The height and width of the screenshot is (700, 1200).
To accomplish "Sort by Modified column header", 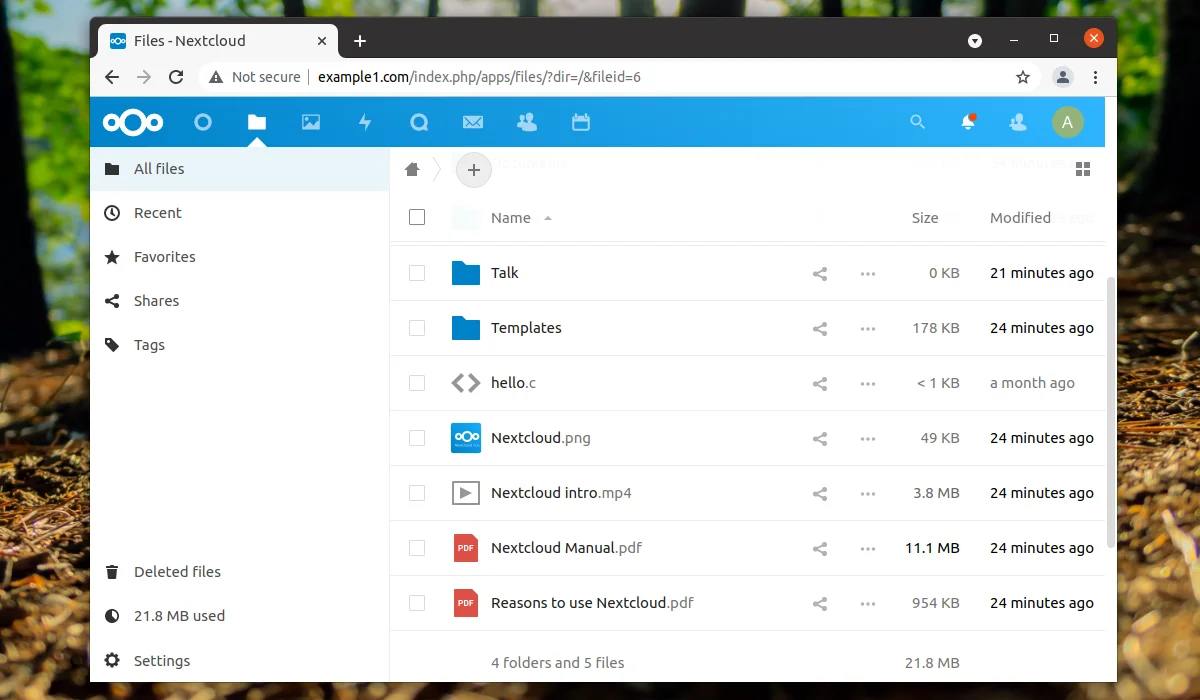I will (x=1020, y=218).
